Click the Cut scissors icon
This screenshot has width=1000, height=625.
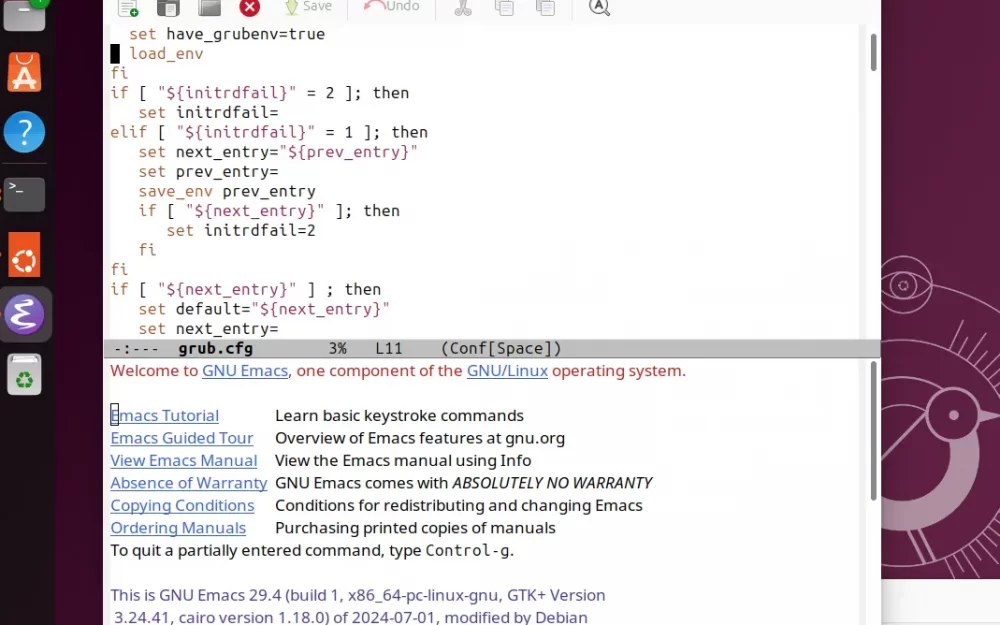click(462, 8)
